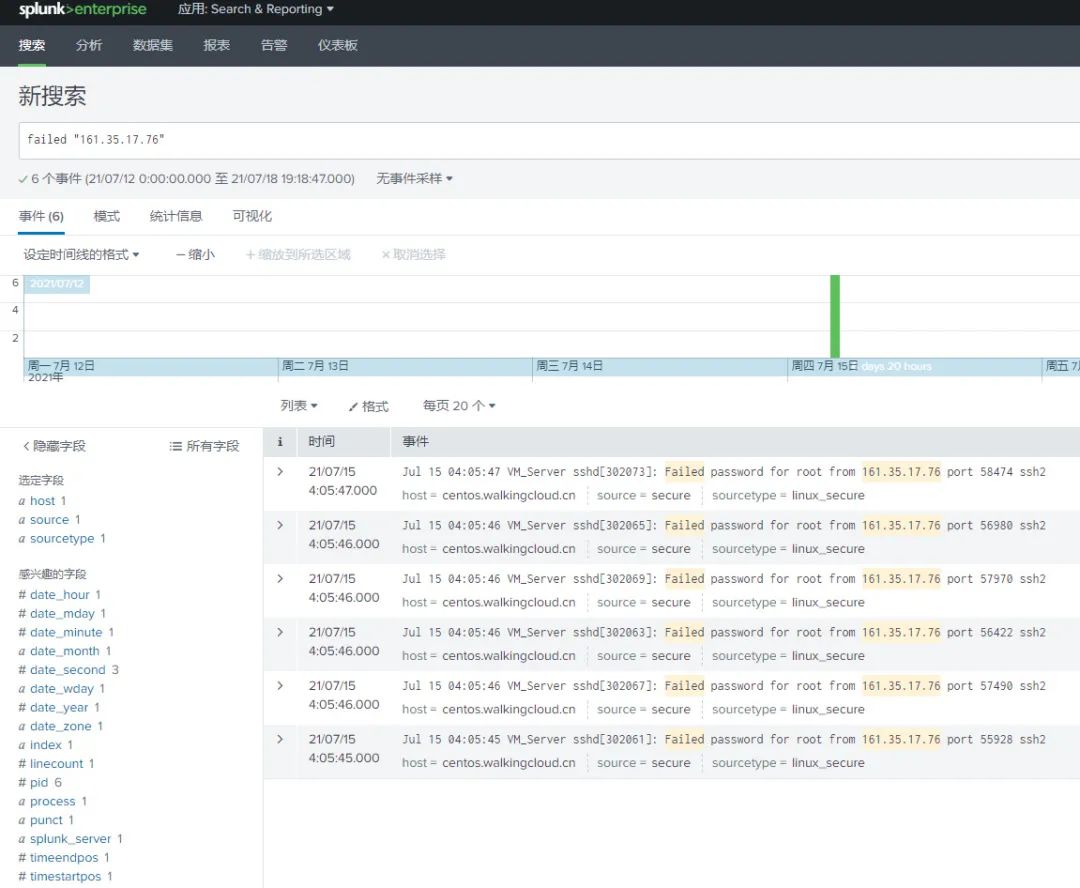Switch to the 可视化 results tab
This screenshot has width=1080, height=888.
pyautogui.click(x=252, y=216)
